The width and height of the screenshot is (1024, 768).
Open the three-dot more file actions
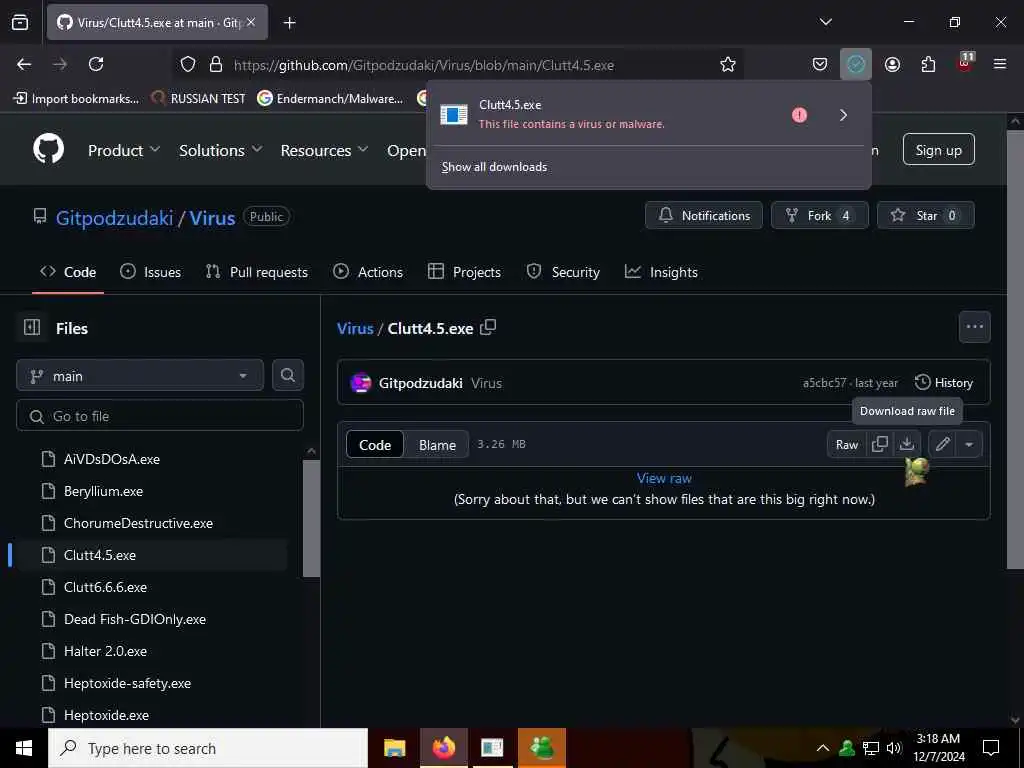[974, 327]
